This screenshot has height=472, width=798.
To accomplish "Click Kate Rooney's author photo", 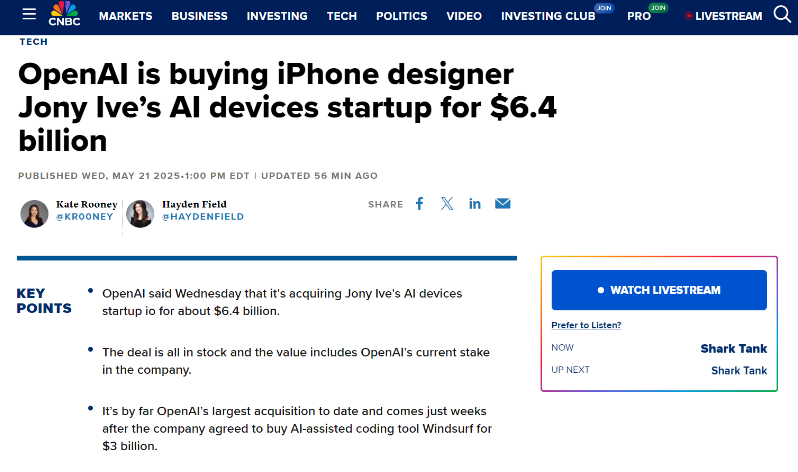I will 34,214.
